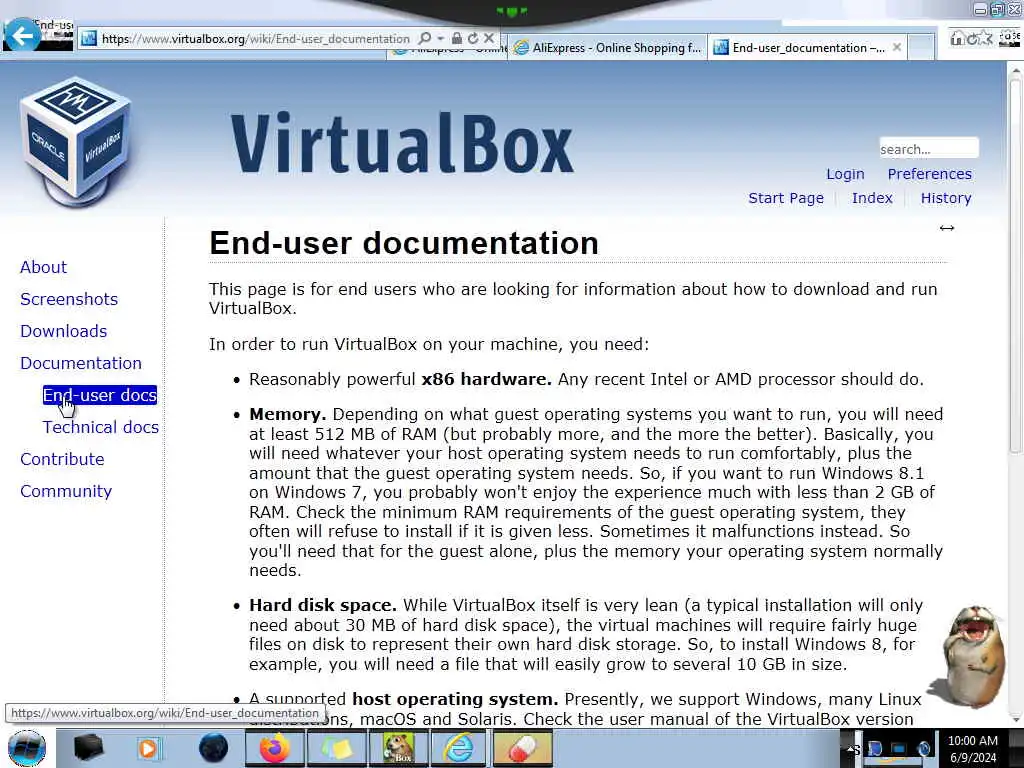Click the Box dog game taskbar icon
1024x768 pixels.
[398, 748]
